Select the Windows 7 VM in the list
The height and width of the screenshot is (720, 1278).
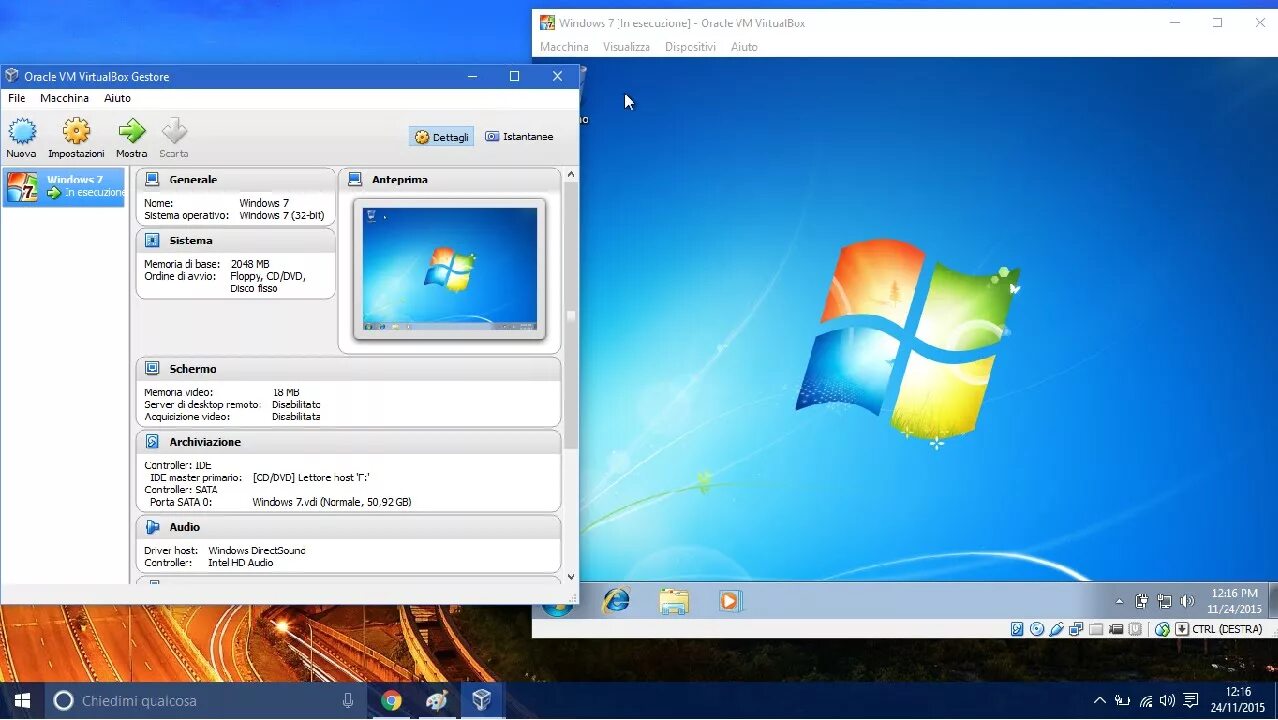64,187
